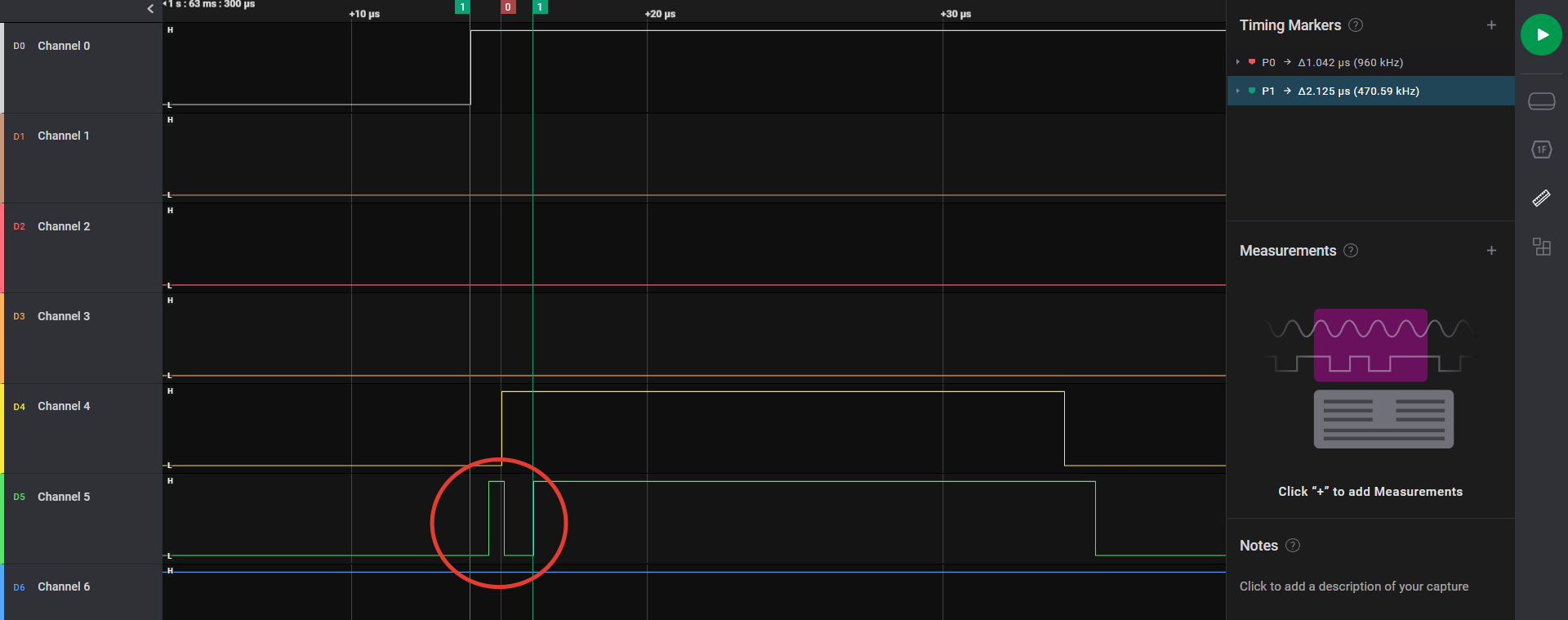
Task: Expand the P0 timing marker pair
Action: click(x=1238, y=62)
